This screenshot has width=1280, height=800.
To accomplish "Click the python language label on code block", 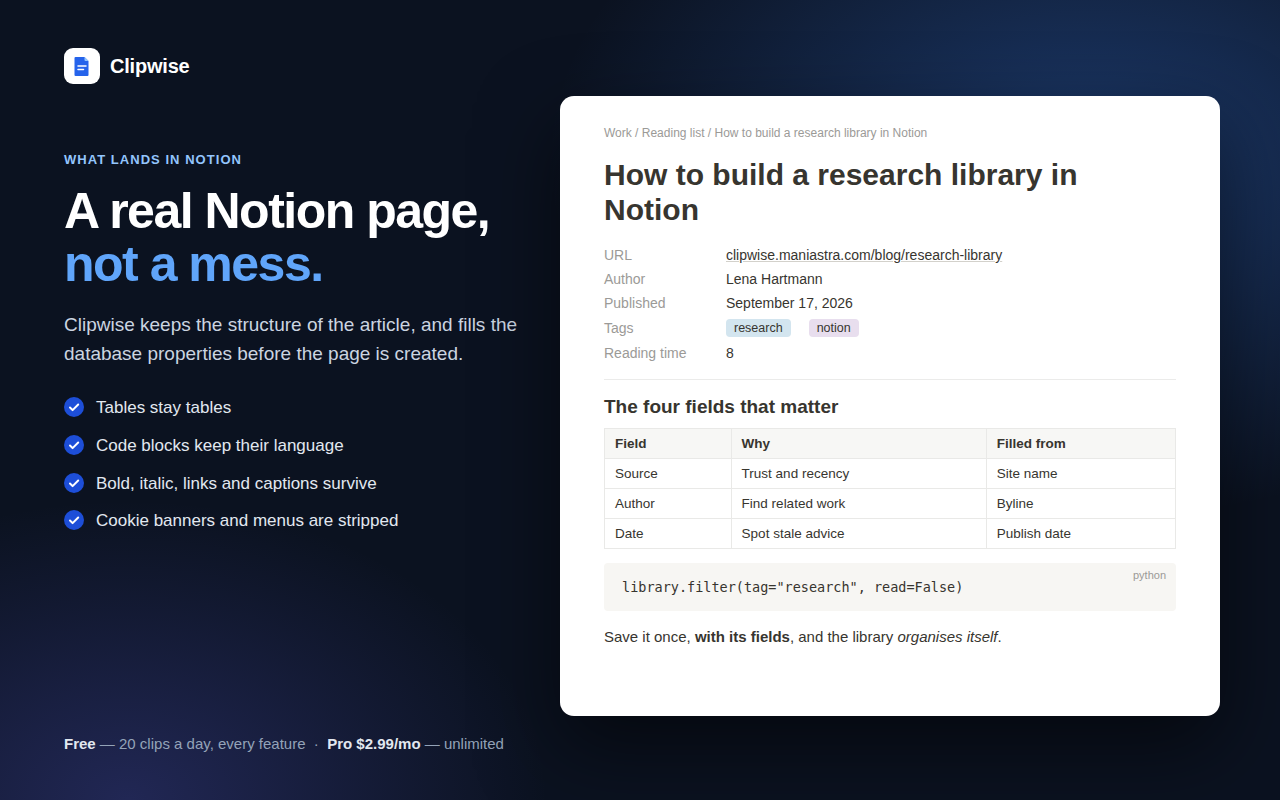I will (x=1149, y=575).
